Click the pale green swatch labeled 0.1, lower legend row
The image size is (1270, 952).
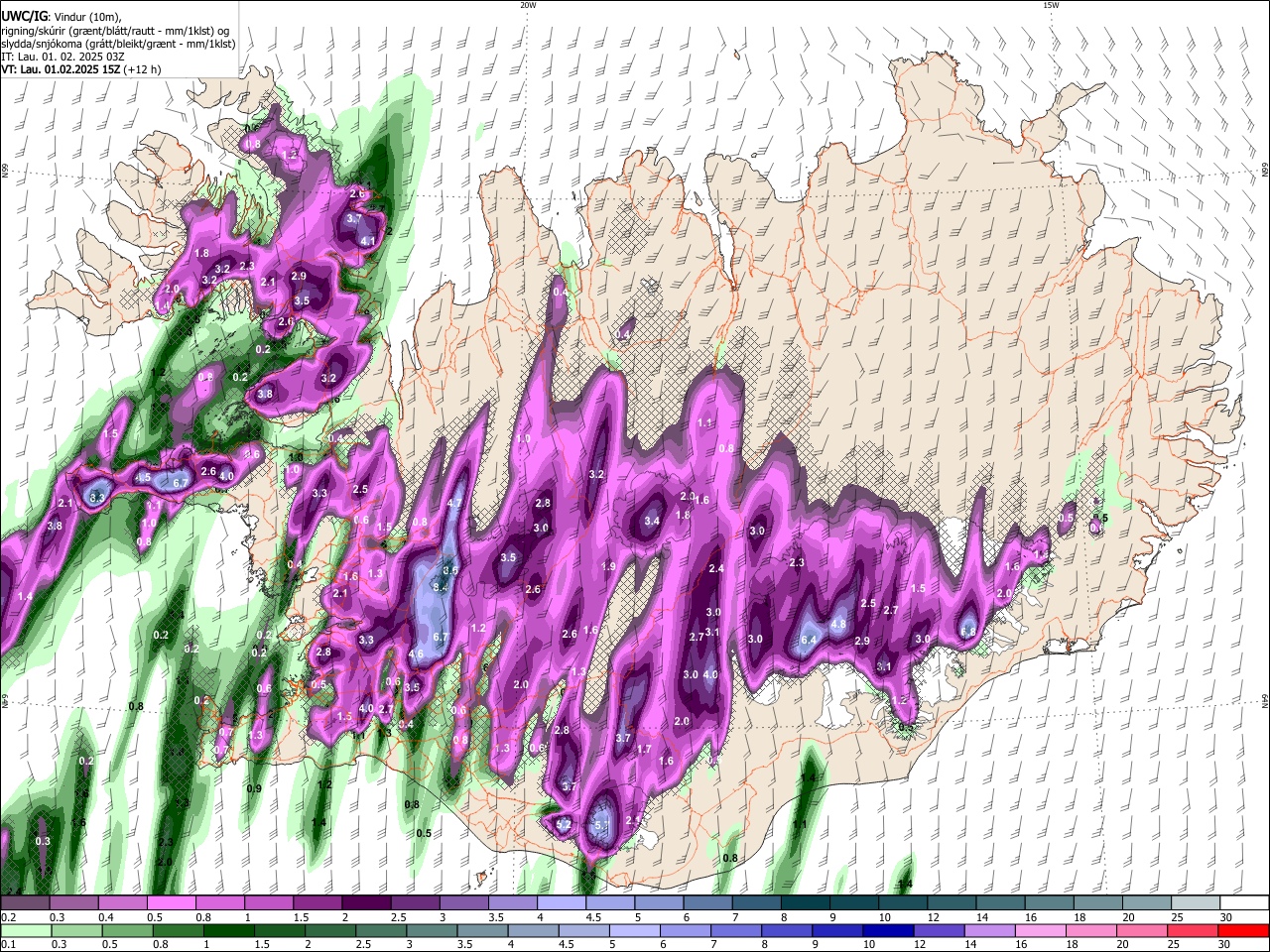[25, 930]
